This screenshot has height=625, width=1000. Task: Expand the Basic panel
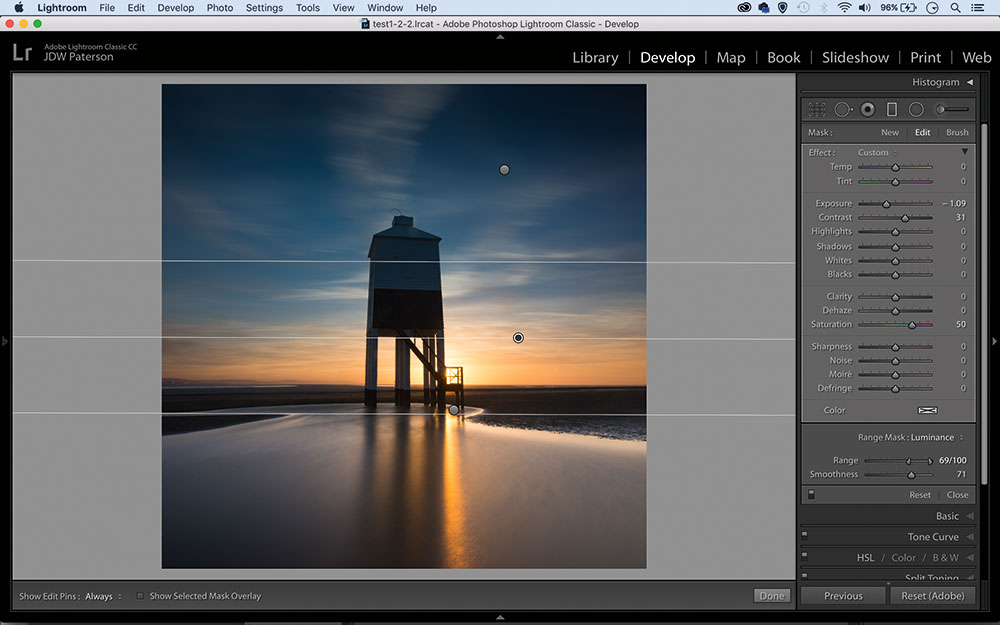(969, 516)
